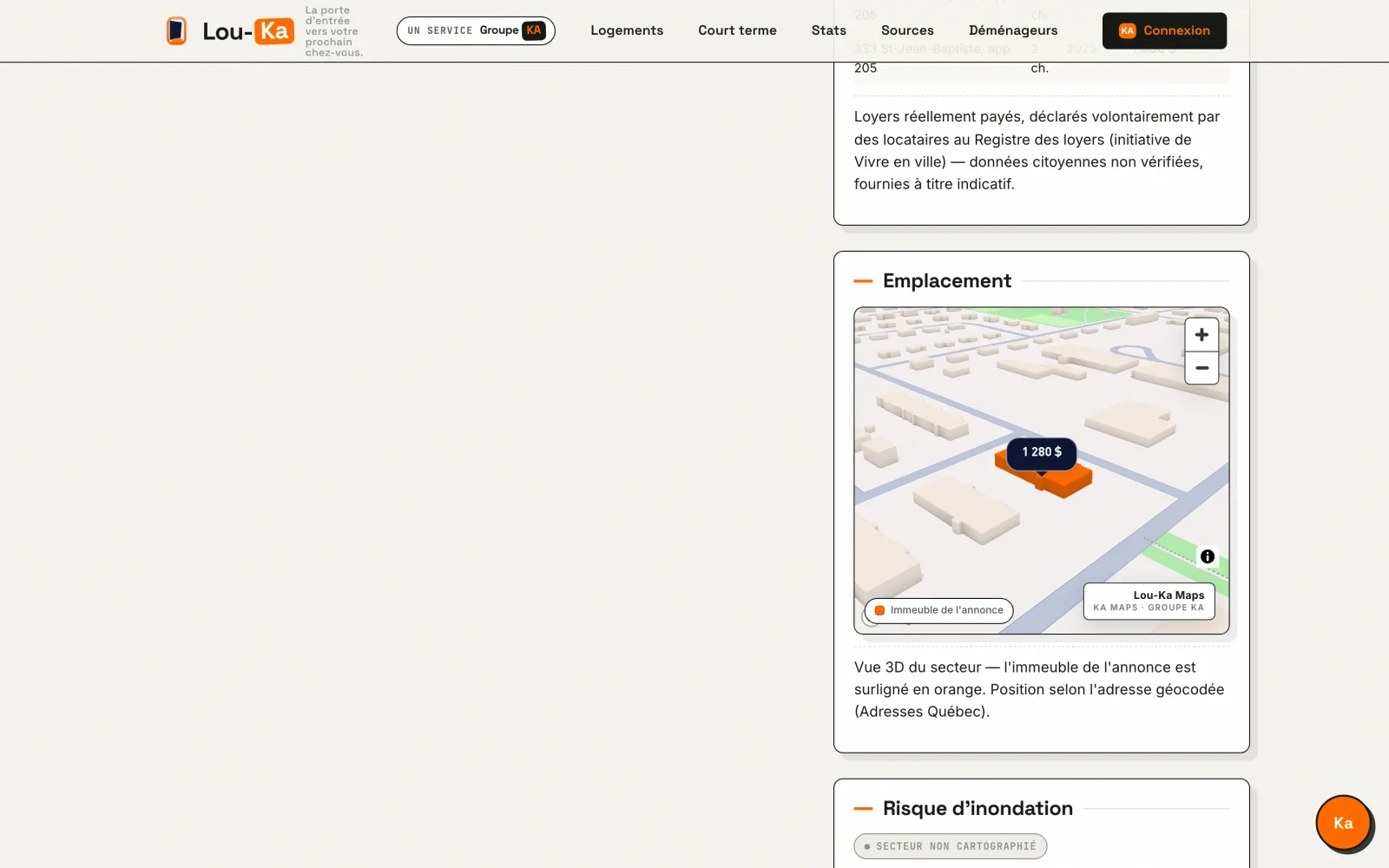Click the Lou-Ka Maps credit badge
1389x868 pixels.
click(1149, 601)
